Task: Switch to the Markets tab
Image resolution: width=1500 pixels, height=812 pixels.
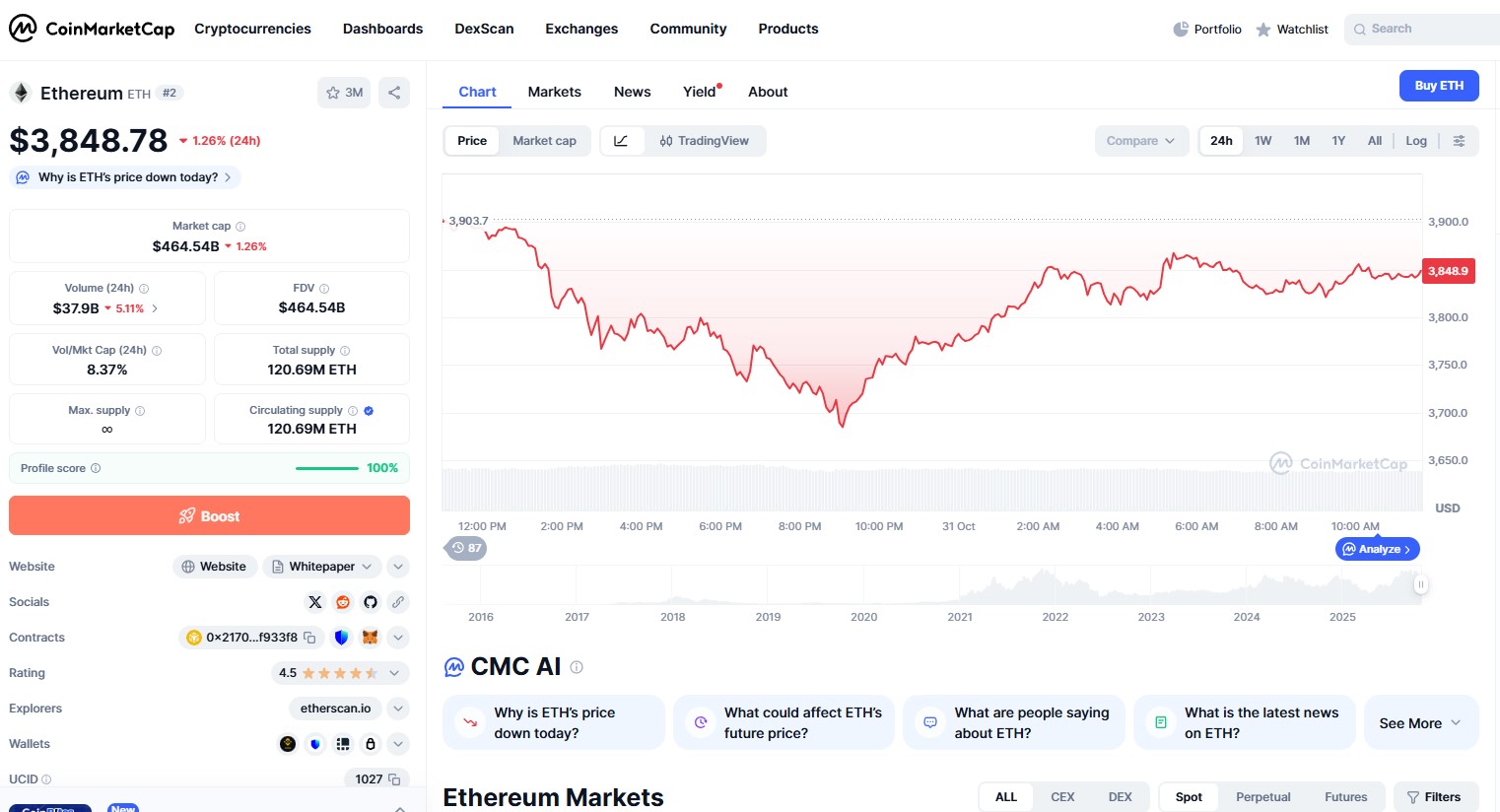Action: 554,92
